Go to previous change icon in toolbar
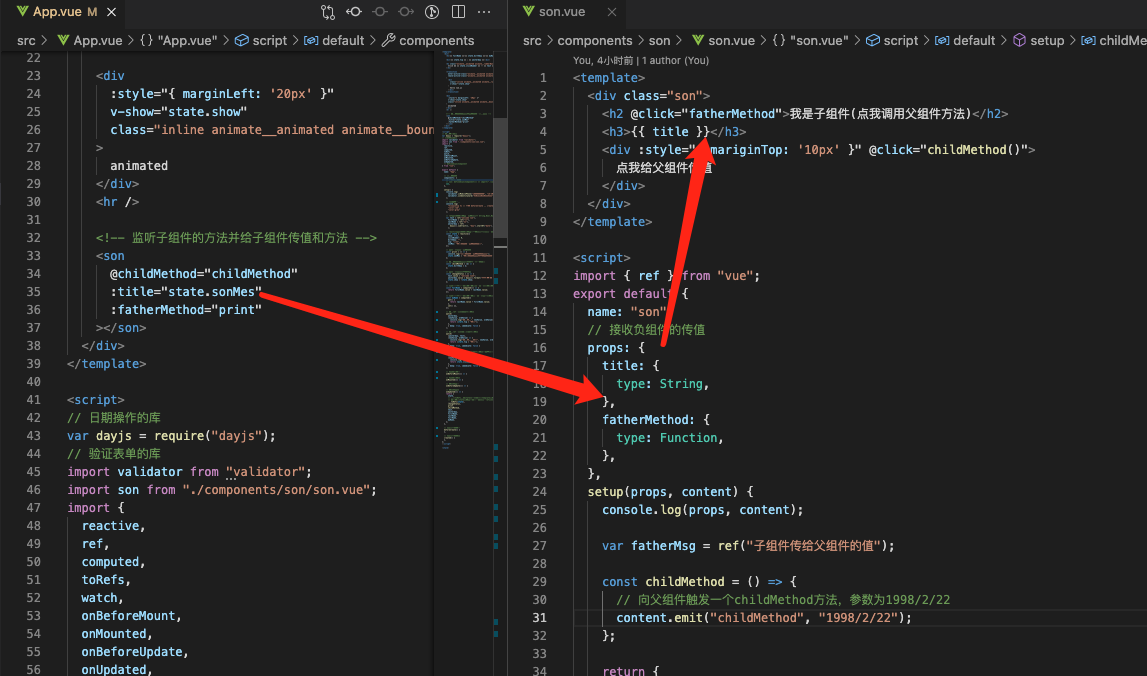1147x676 pixels. point(354,12)
